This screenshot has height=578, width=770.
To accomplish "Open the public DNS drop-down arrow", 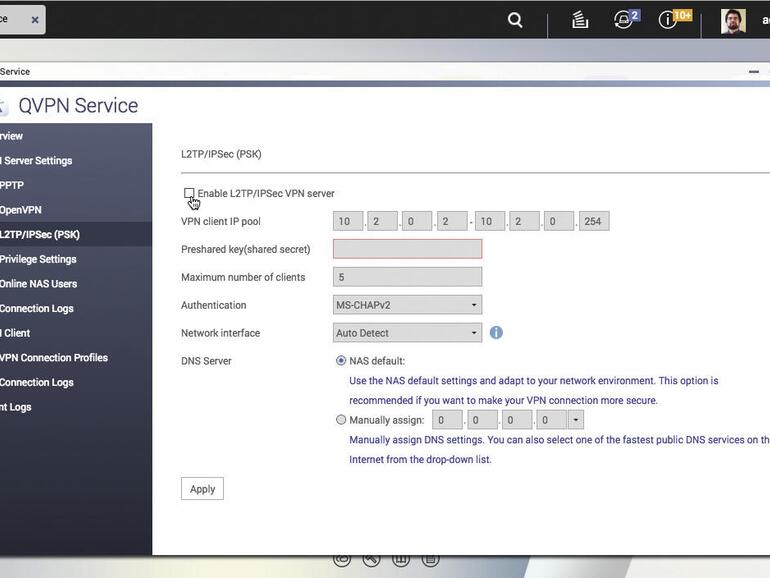I will [x=575, y=420].
